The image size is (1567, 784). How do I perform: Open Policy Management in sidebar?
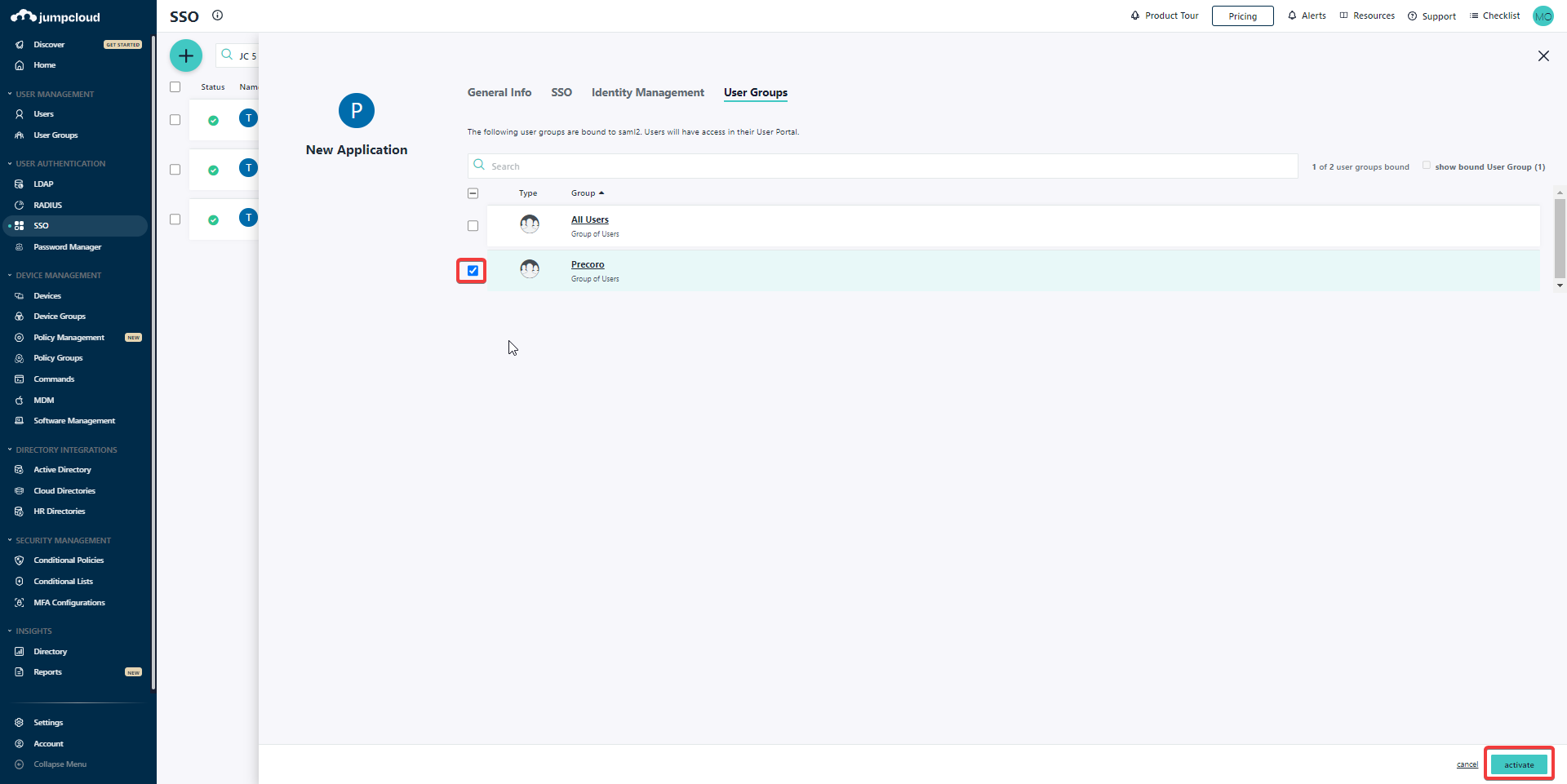pyautogui.click(x=69, y=338)
